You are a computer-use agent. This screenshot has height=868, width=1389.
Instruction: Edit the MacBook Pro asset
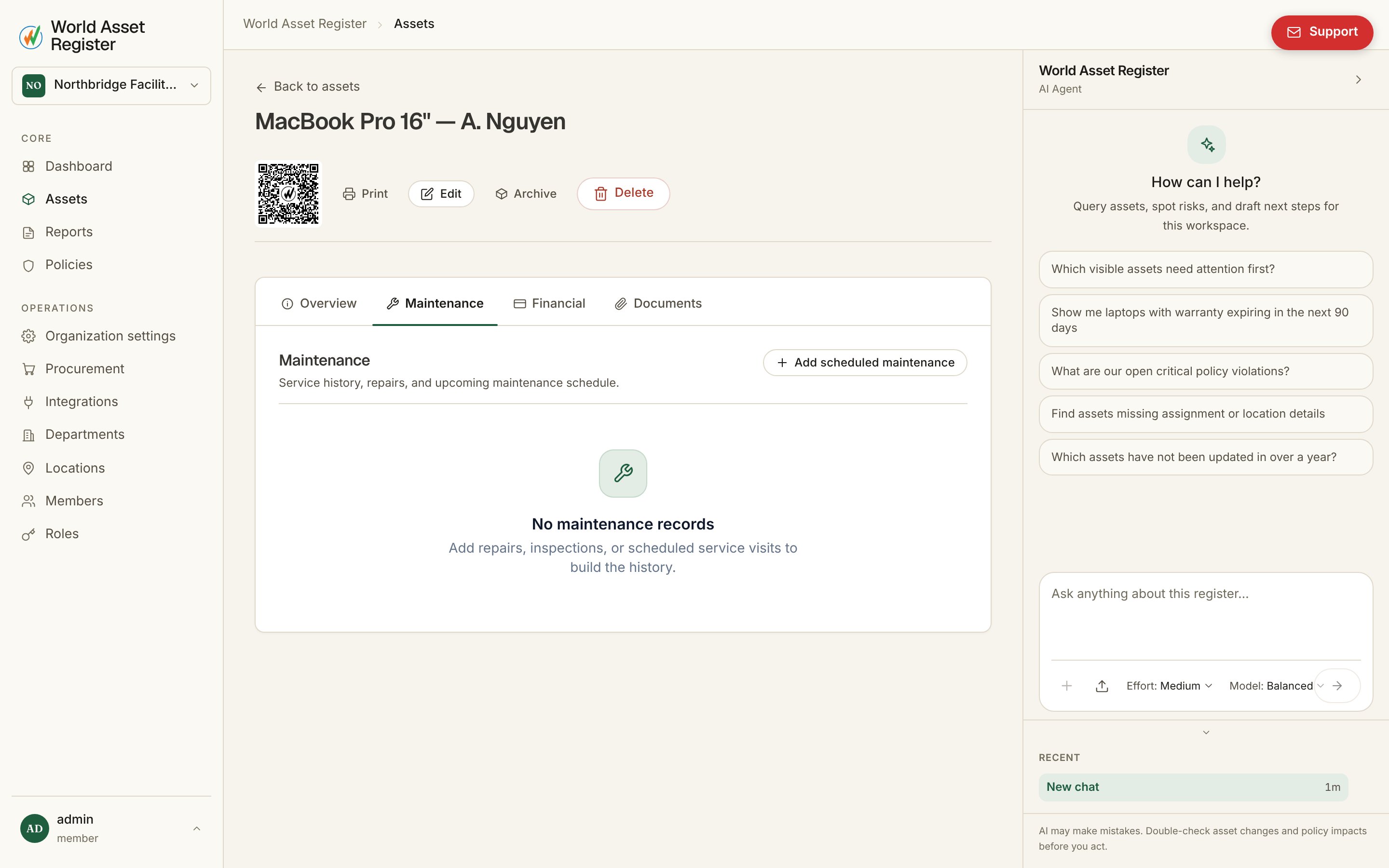441,194
